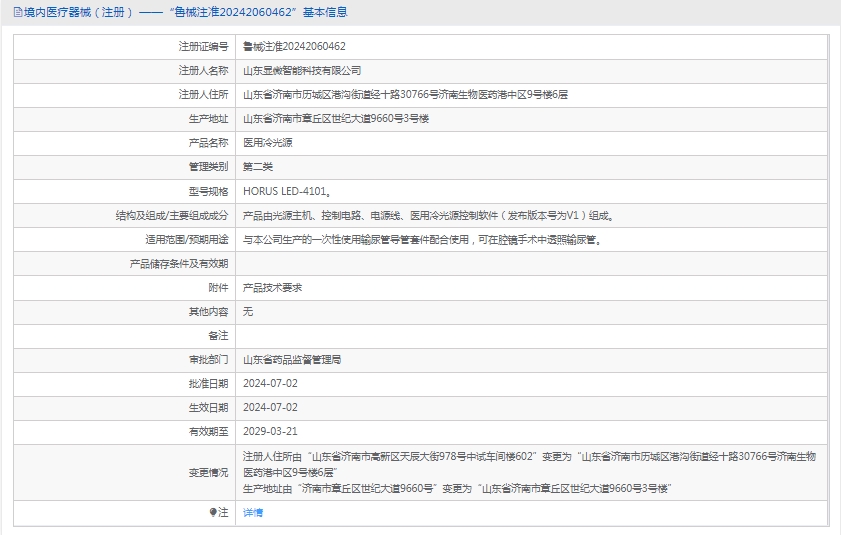Click attachment entry 产品技术要求

[272, 287]
